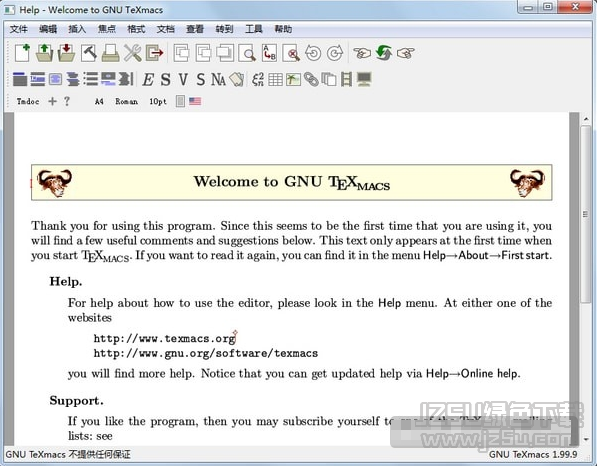Apply emphasis with the italic E icon
The height and width of the screenshot is (466, 597).
tap(148, 80)
